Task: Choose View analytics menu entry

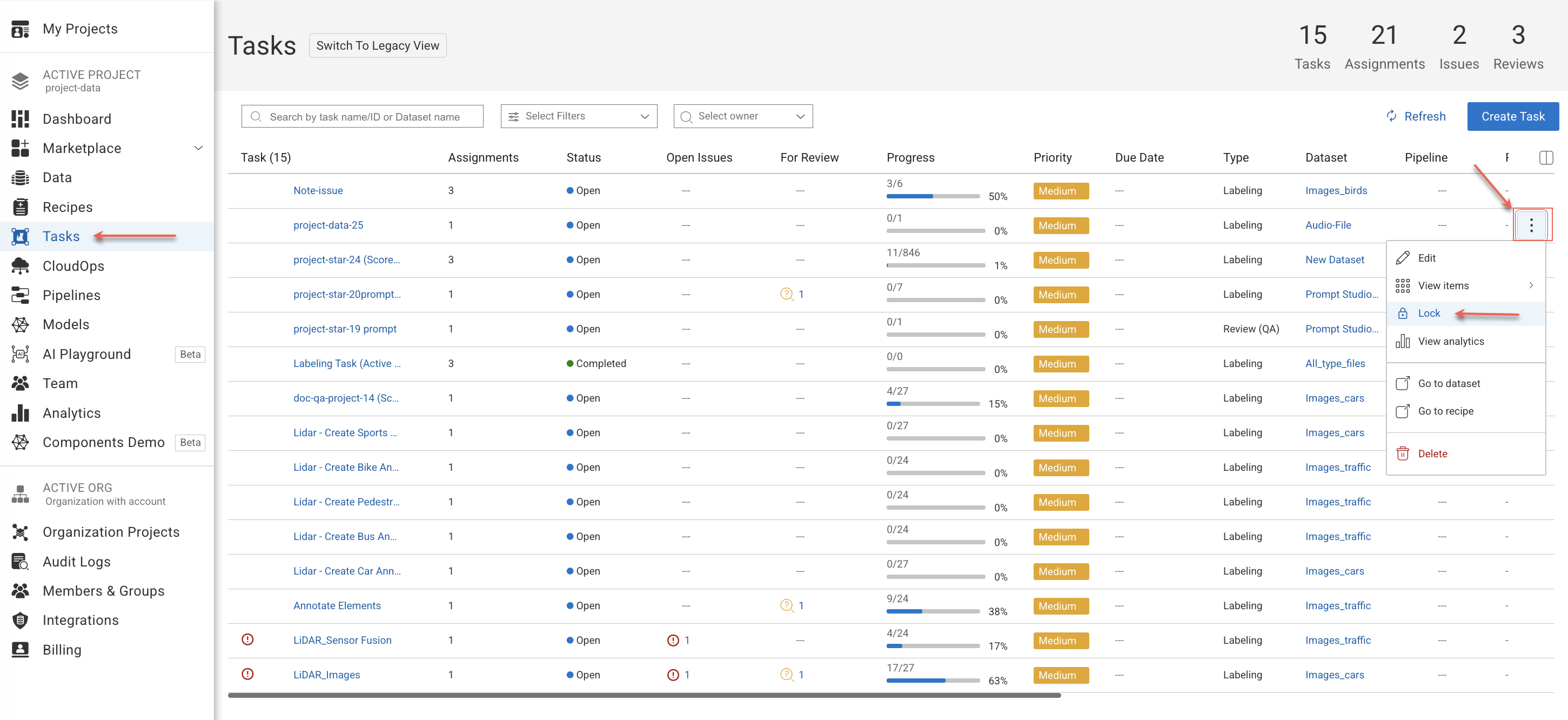Action: pyautogui.click(x=1465, y=341)
